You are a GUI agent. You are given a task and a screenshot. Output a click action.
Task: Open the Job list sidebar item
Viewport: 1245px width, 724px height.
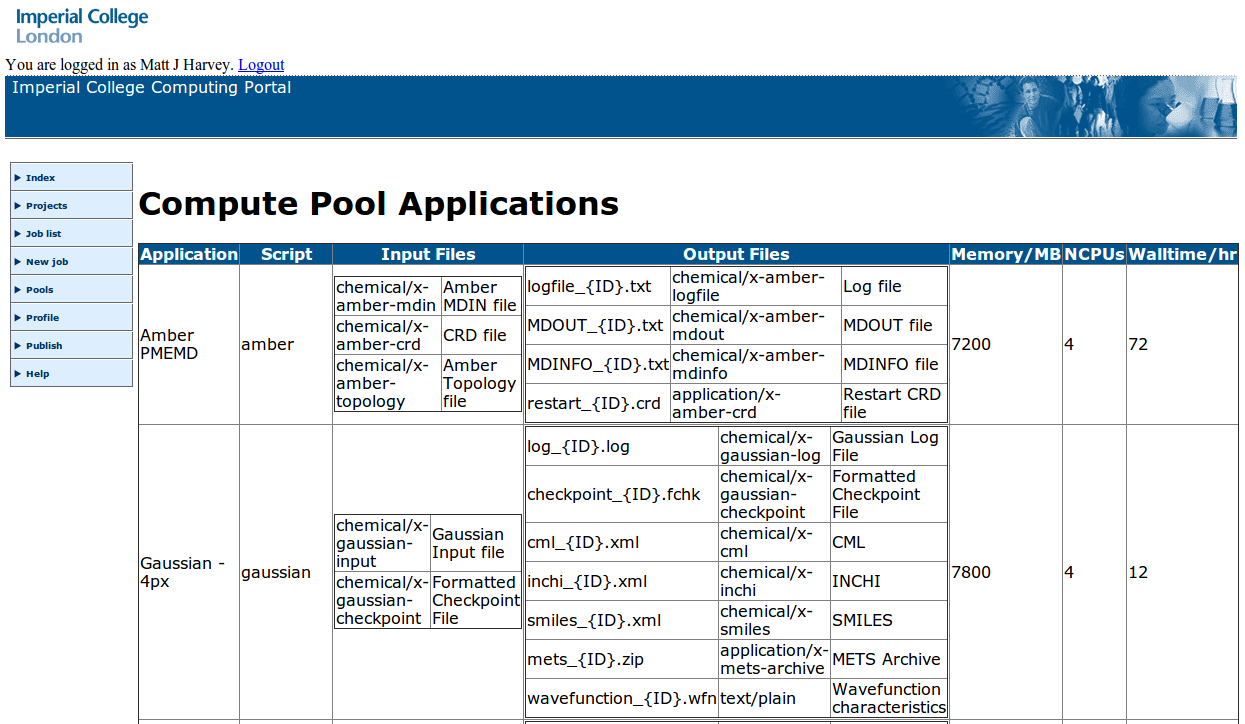click(44, 234)
